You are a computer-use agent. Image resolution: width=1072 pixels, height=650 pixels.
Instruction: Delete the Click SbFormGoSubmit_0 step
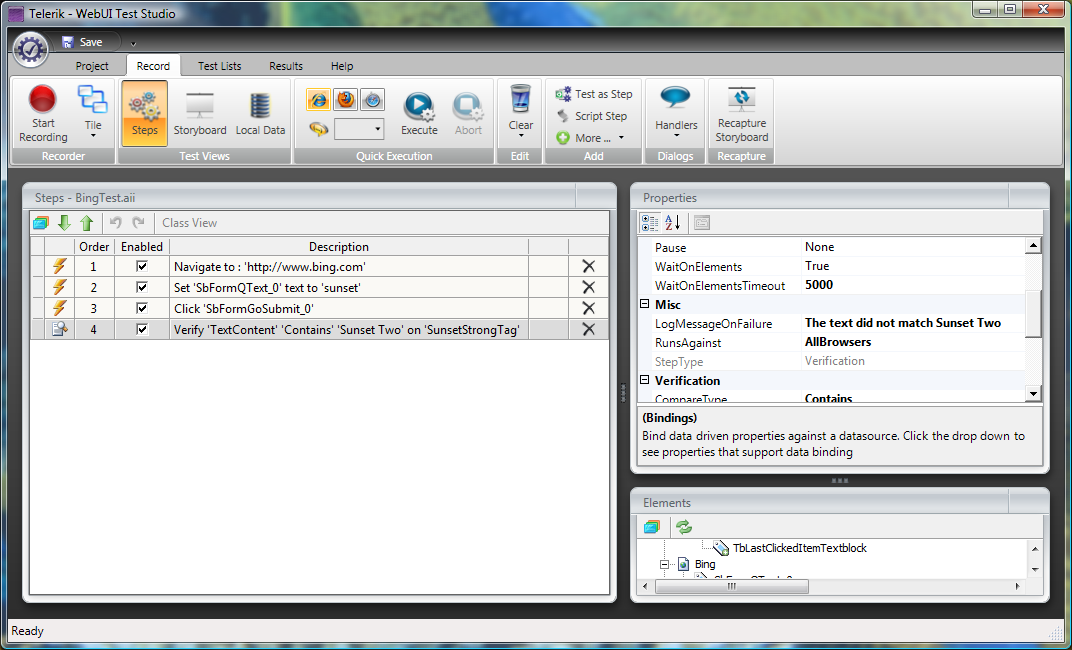(588, 308)
